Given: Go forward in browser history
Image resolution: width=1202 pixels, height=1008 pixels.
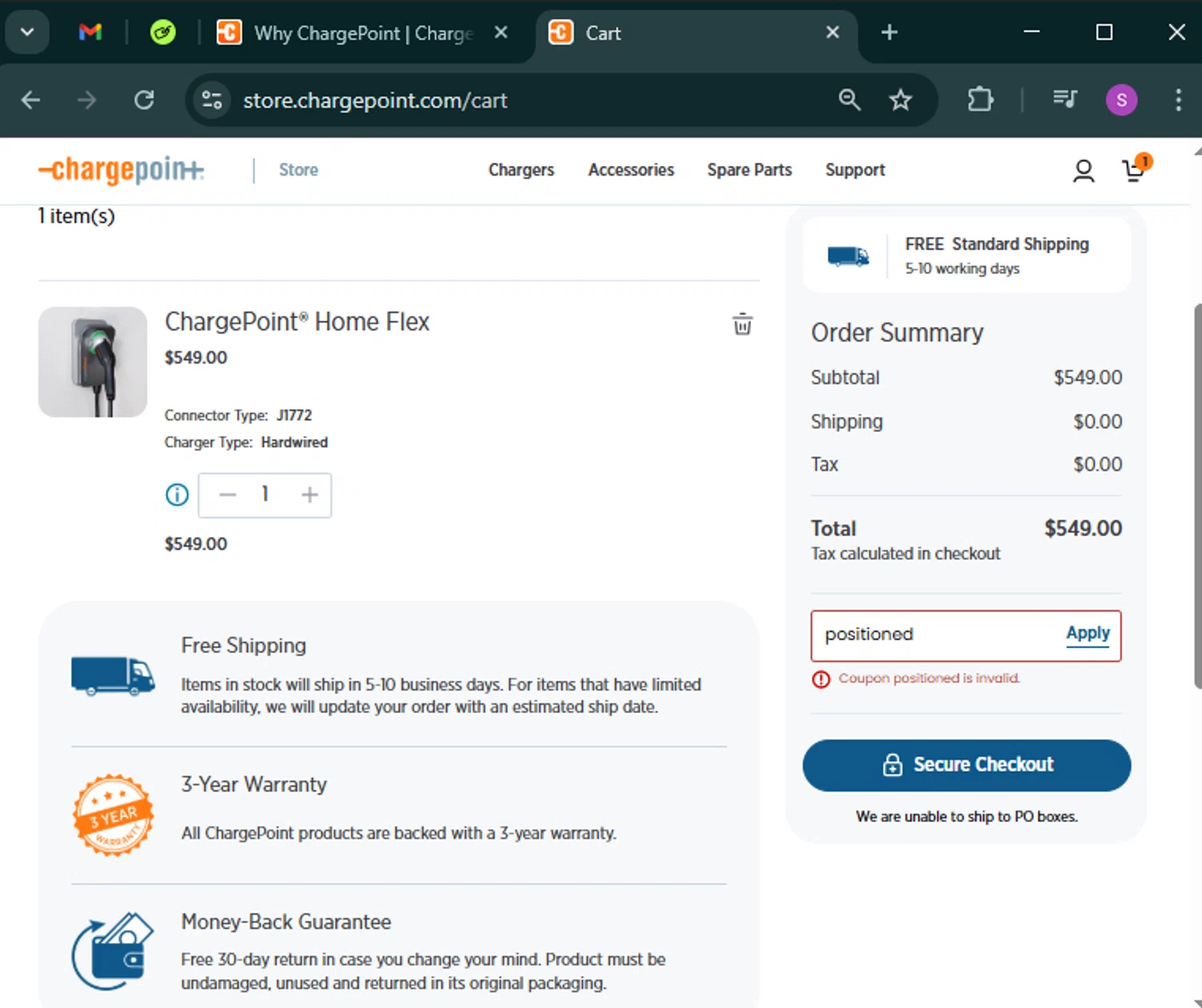Looking at the screenshot, I should (87, 100).
